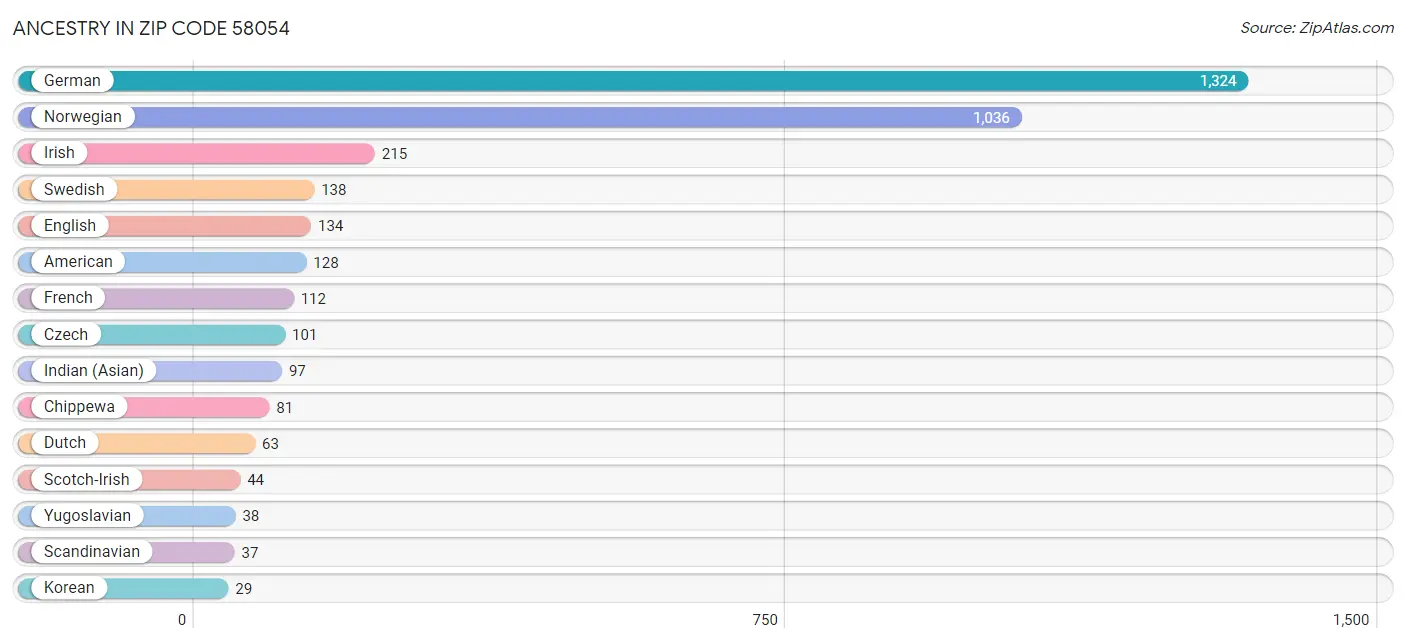Select the Scotch-Irish label
Viewport: 1406px width, 644px height.
[87, 480]
